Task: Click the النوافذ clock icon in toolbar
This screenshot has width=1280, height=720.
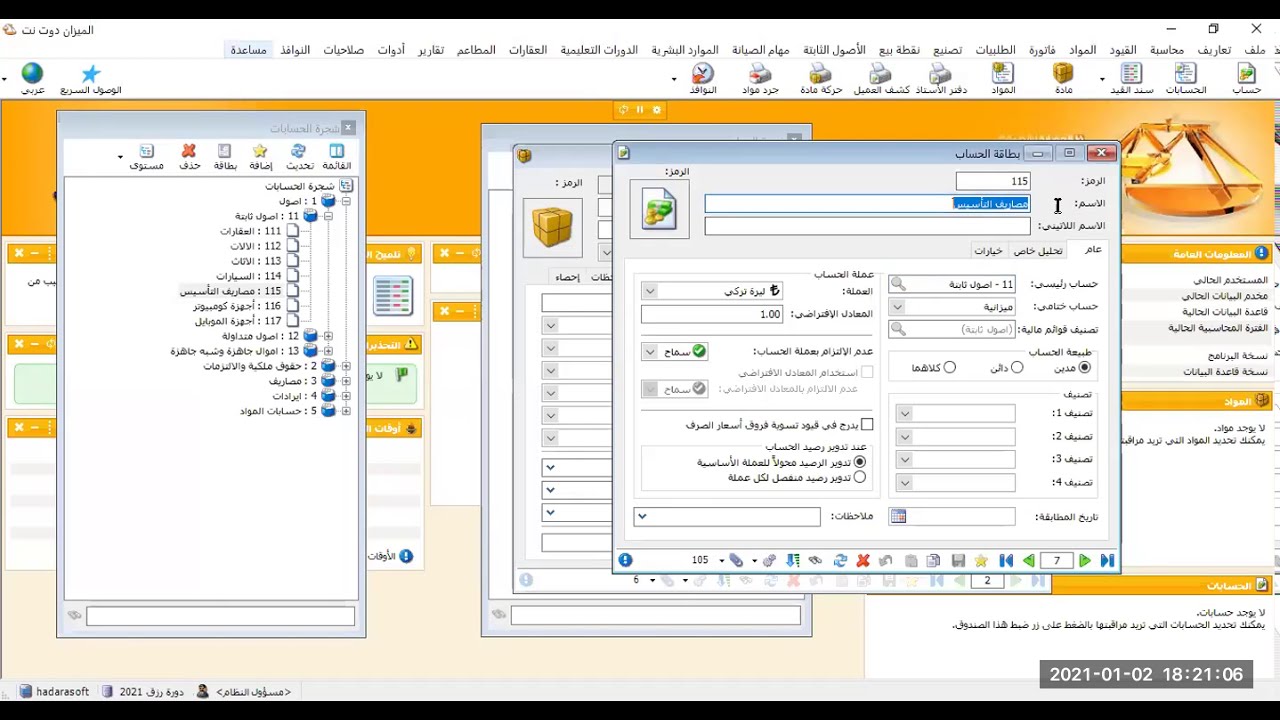Action: coord(703,79)
